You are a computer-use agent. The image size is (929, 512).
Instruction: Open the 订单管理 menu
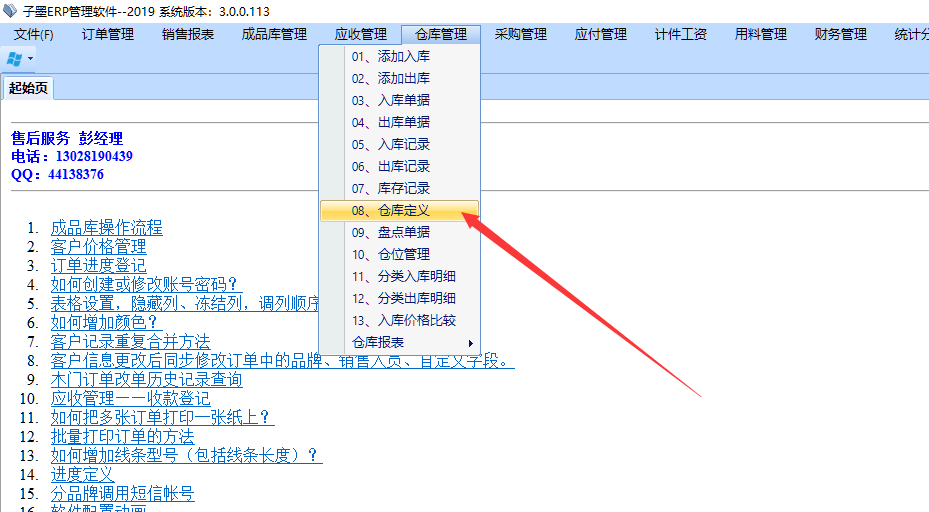(x=107, y=34)
